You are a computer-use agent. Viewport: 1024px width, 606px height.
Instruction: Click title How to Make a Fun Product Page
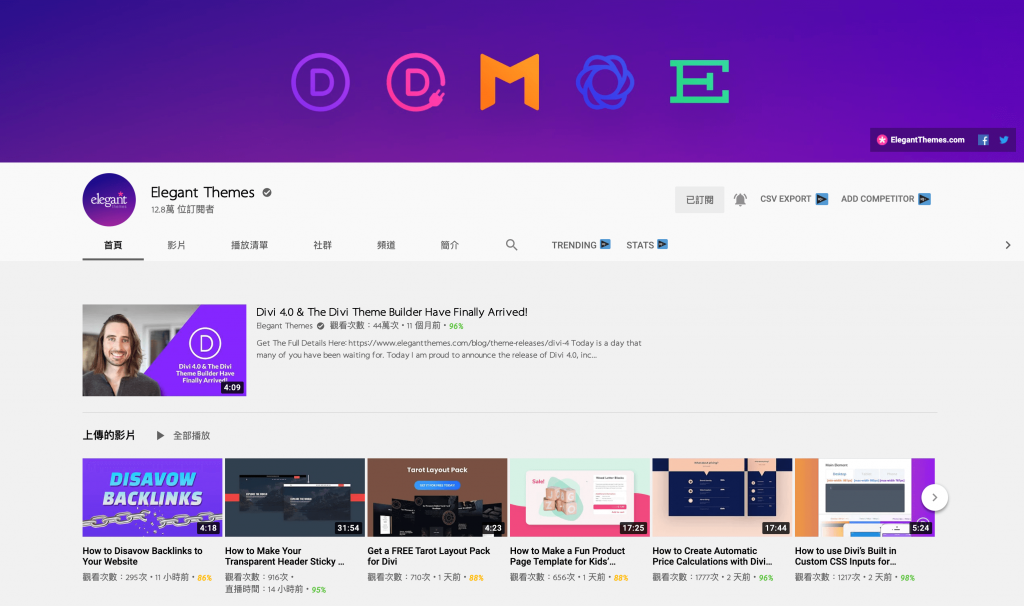[568, 556]
